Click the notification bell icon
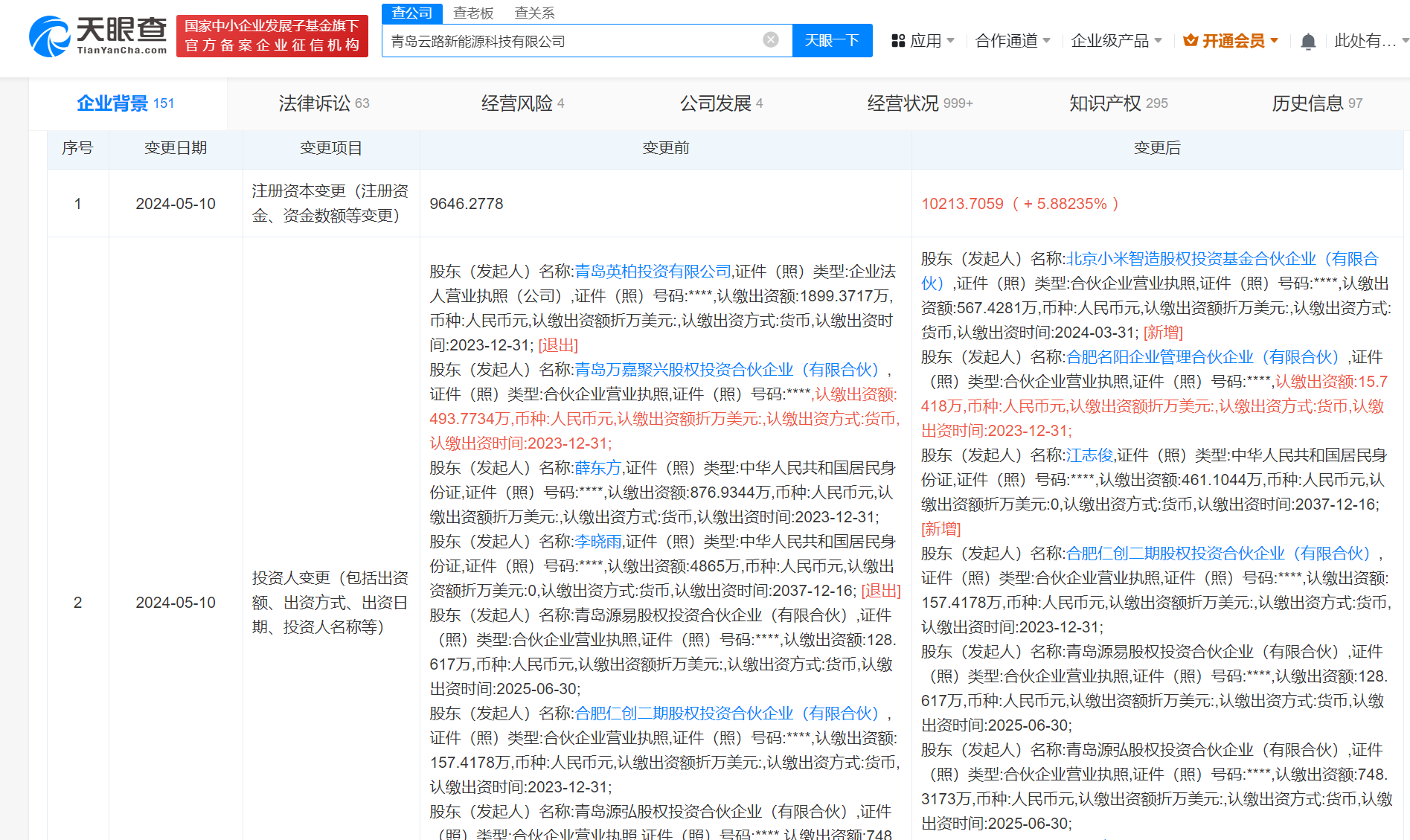 click(x=1308, y=41)
